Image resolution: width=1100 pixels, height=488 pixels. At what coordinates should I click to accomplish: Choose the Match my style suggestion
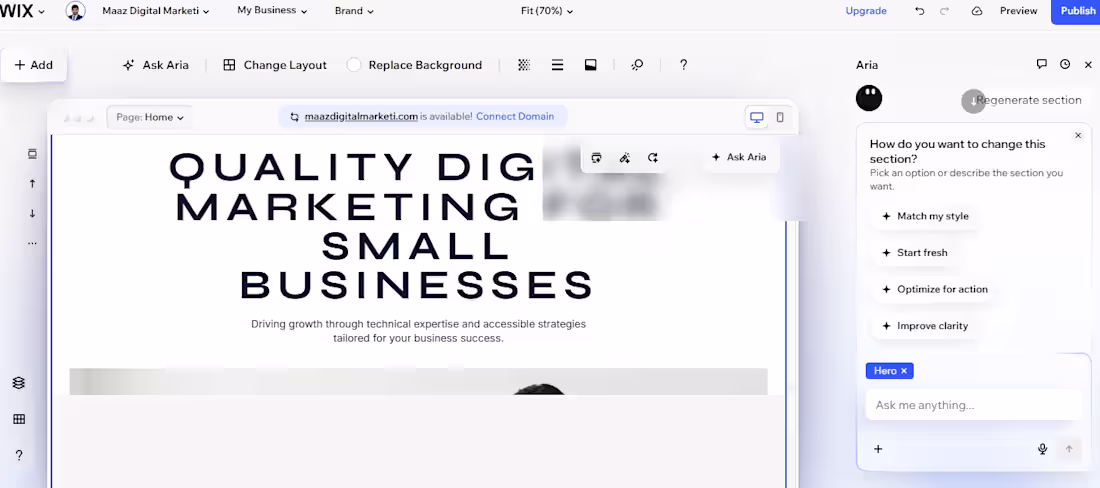click(925, 216)
